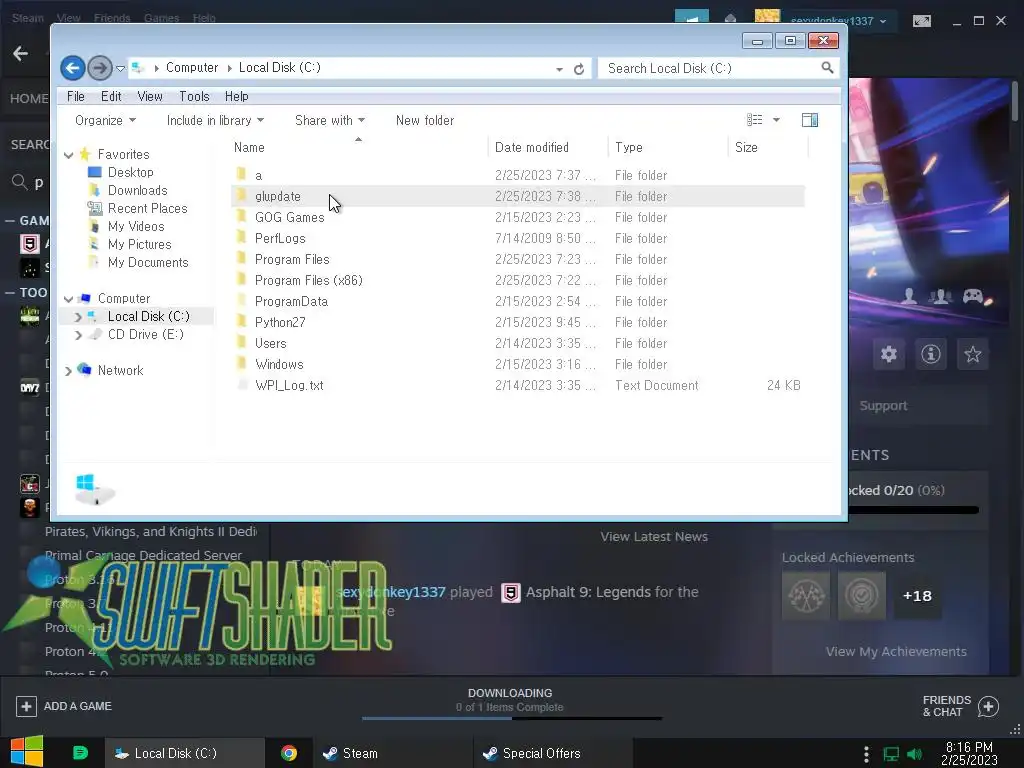Open the Edit menu in Explorer
Screen dimensions: 1024x768
pyautogui.click(x=111, y=96)
